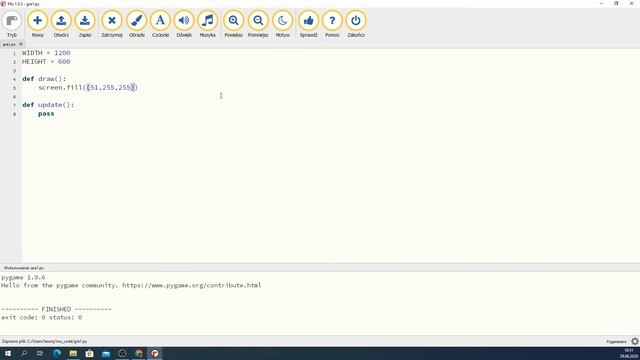
Task: Open the Tryb mode selector
Action: pos(12,24)
